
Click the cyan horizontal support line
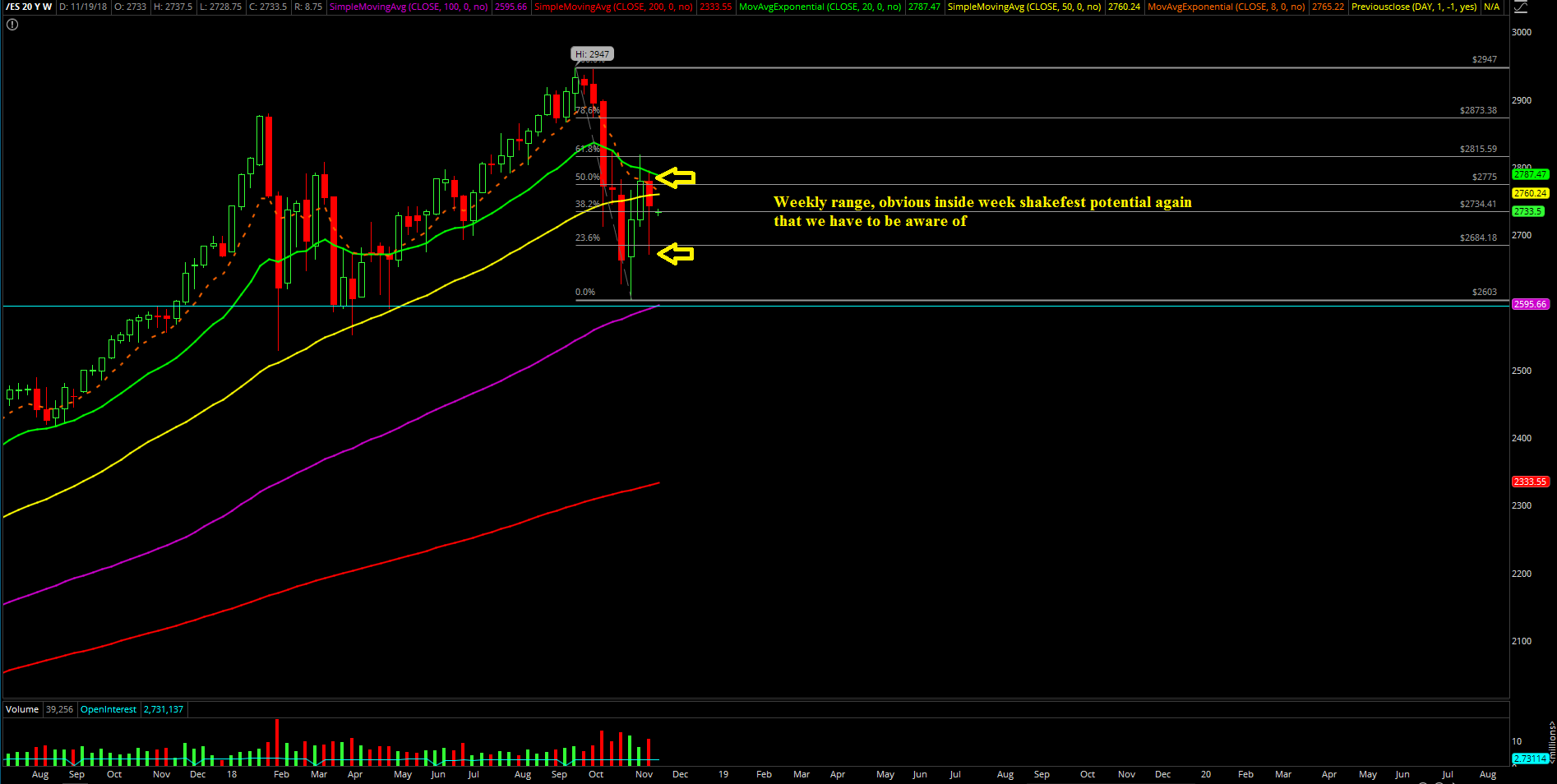756,306
